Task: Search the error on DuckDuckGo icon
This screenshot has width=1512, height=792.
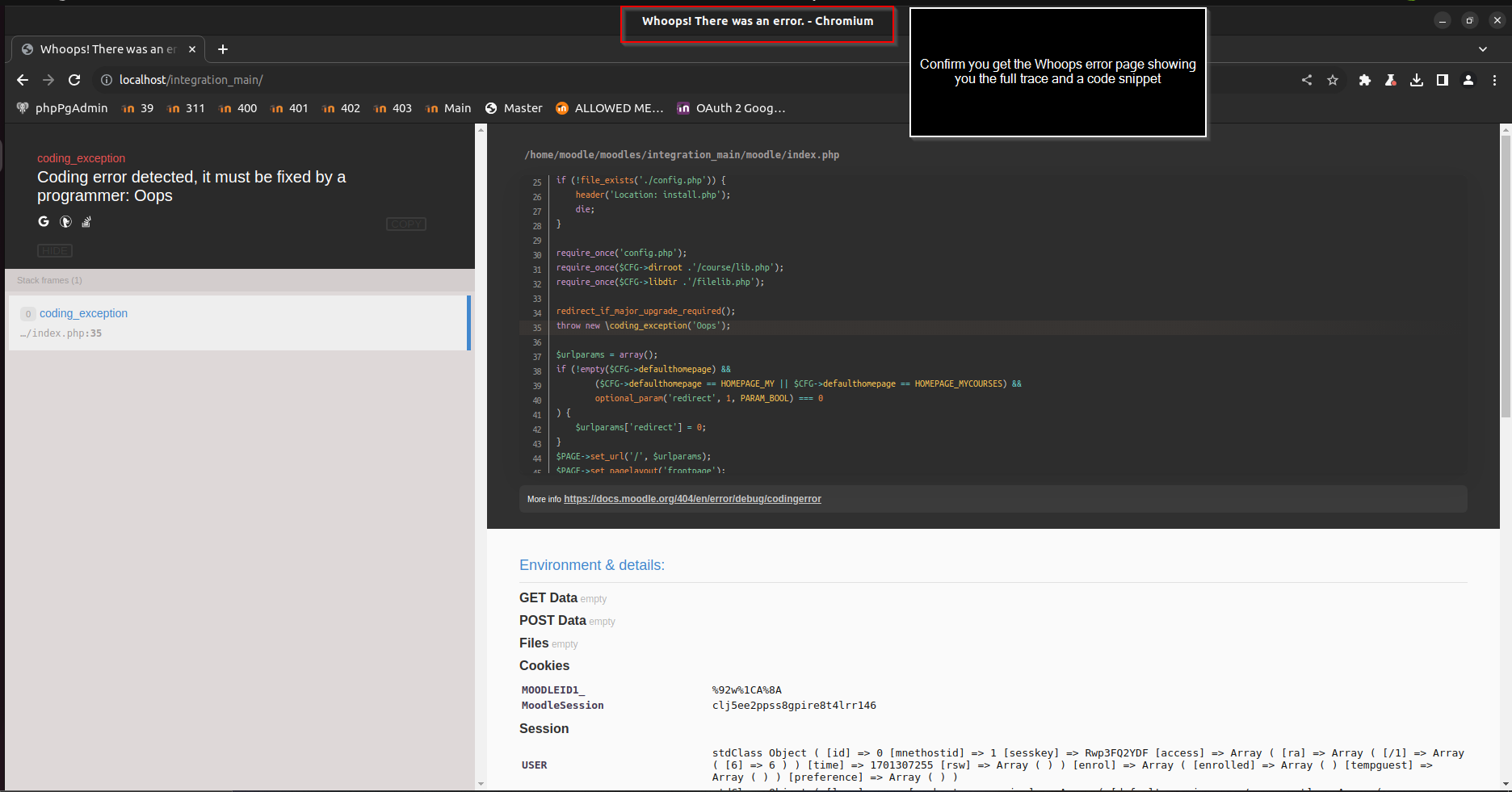Action: pyautogui.click(x=65, y=221)
